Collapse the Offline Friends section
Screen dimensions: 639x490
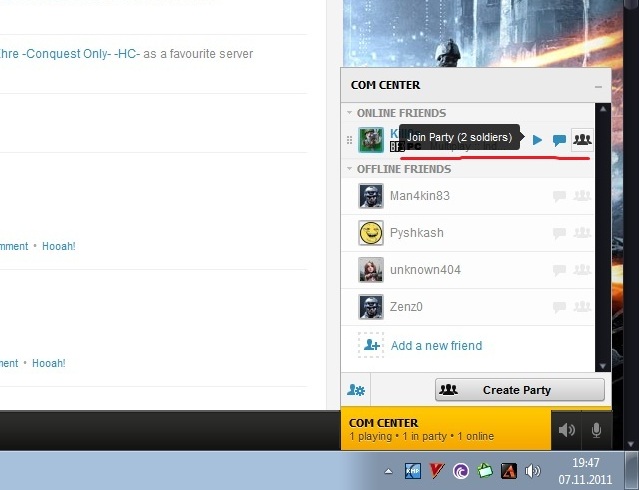(350, 169)
